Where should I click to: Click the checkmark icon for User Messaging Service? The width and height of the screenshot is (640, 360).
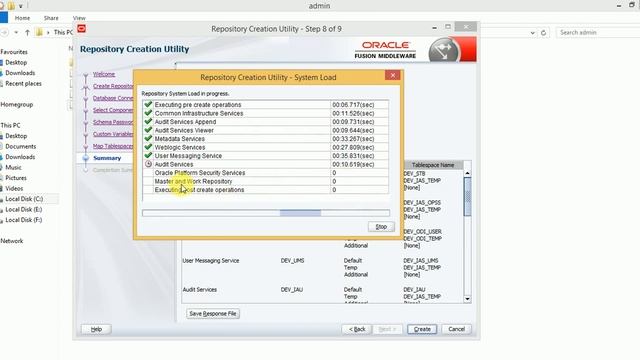[148, 156]
